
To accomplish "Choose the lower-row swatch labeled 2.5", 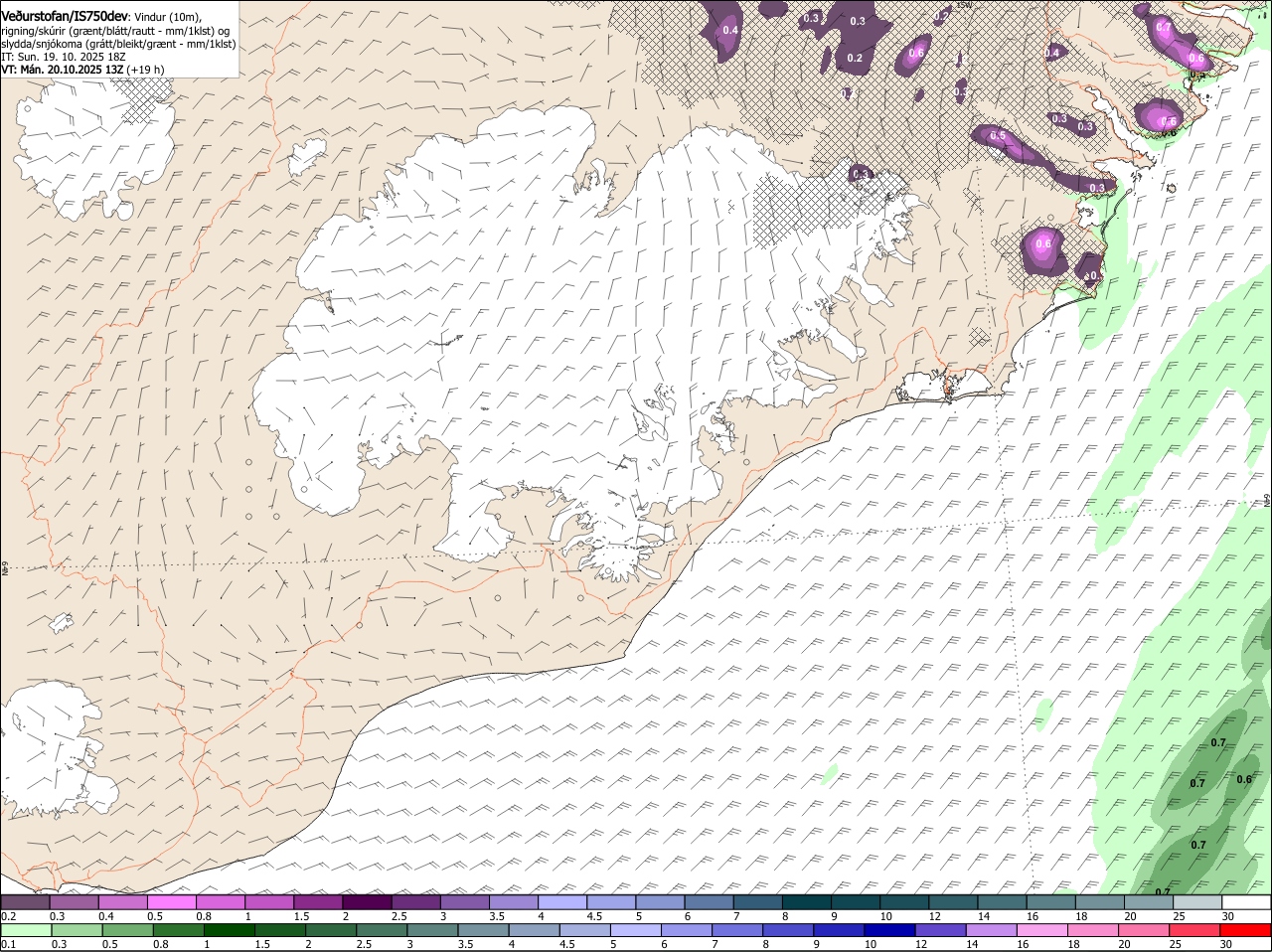I will point(383,930).
